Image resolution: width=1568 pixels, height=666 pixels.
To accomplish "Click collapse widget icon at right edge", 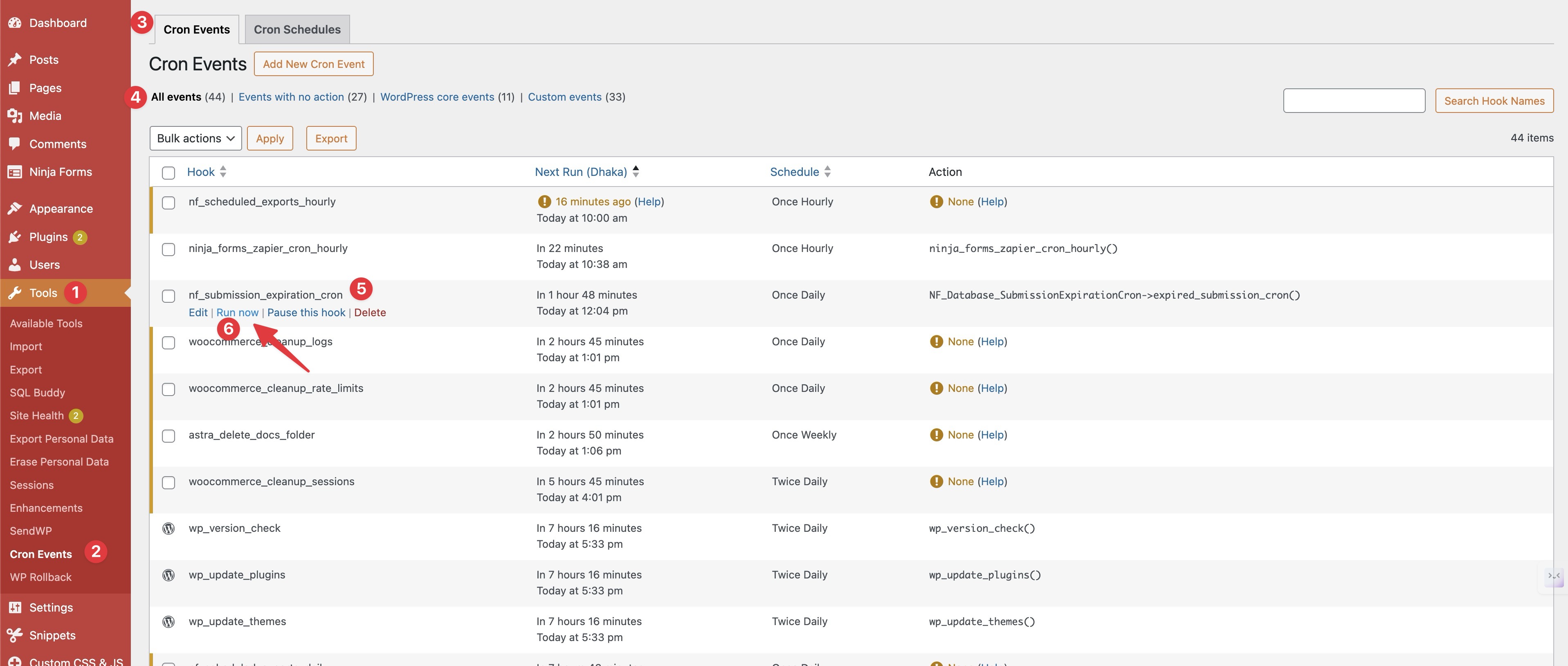I will coord(1553,576).
